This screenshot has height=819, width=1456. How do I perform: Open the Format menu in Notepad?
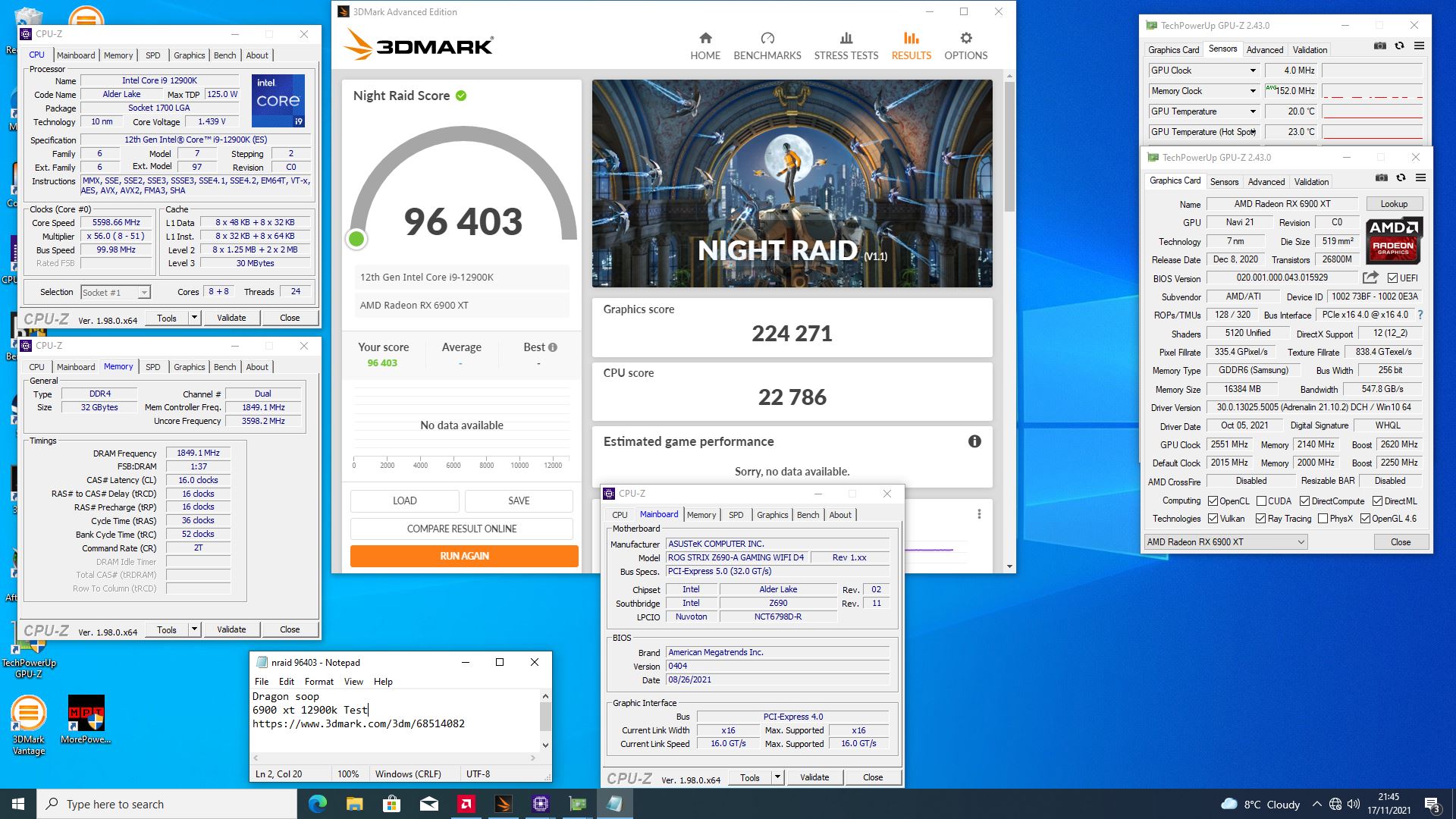coord(318,682)
